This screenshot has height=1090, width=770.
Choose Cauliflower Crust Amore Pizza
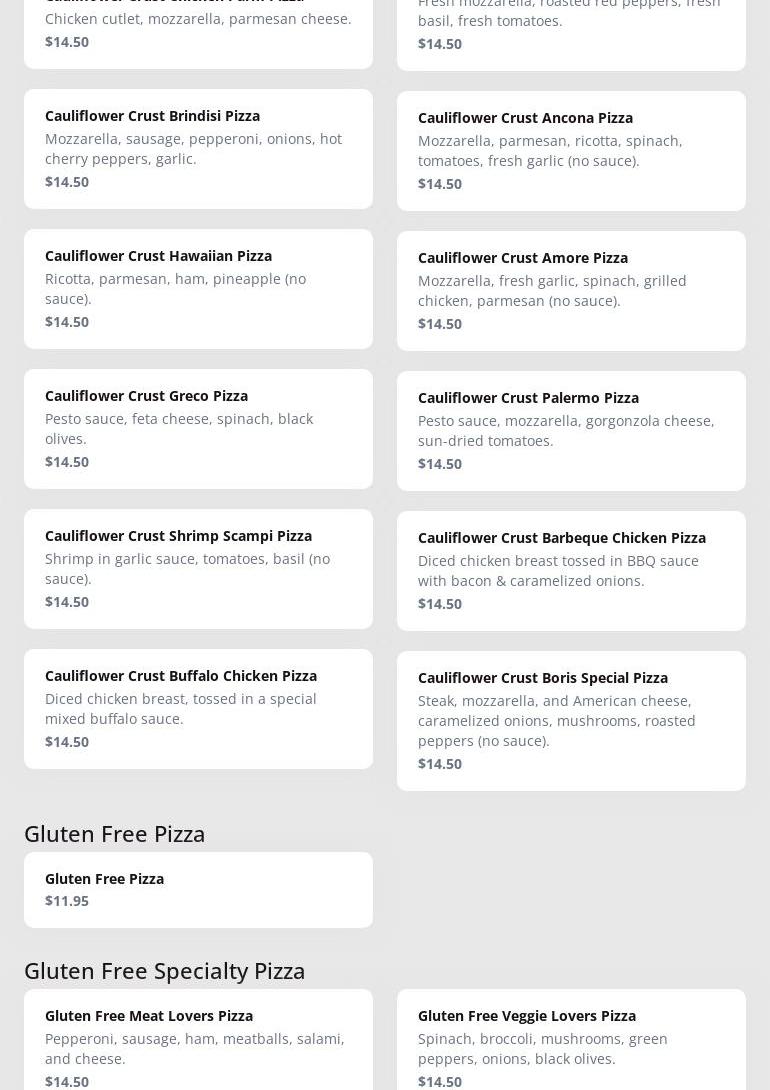570,290
